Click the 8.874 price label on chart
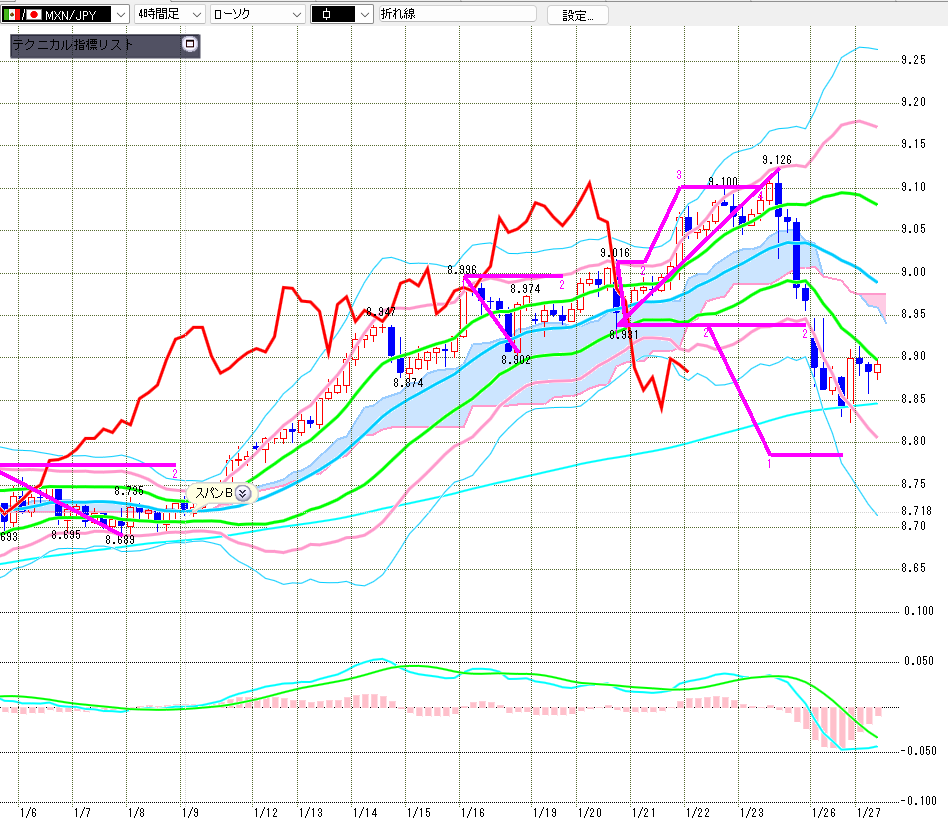Screen dimensions: 948x822 click(x=407, y=383)
